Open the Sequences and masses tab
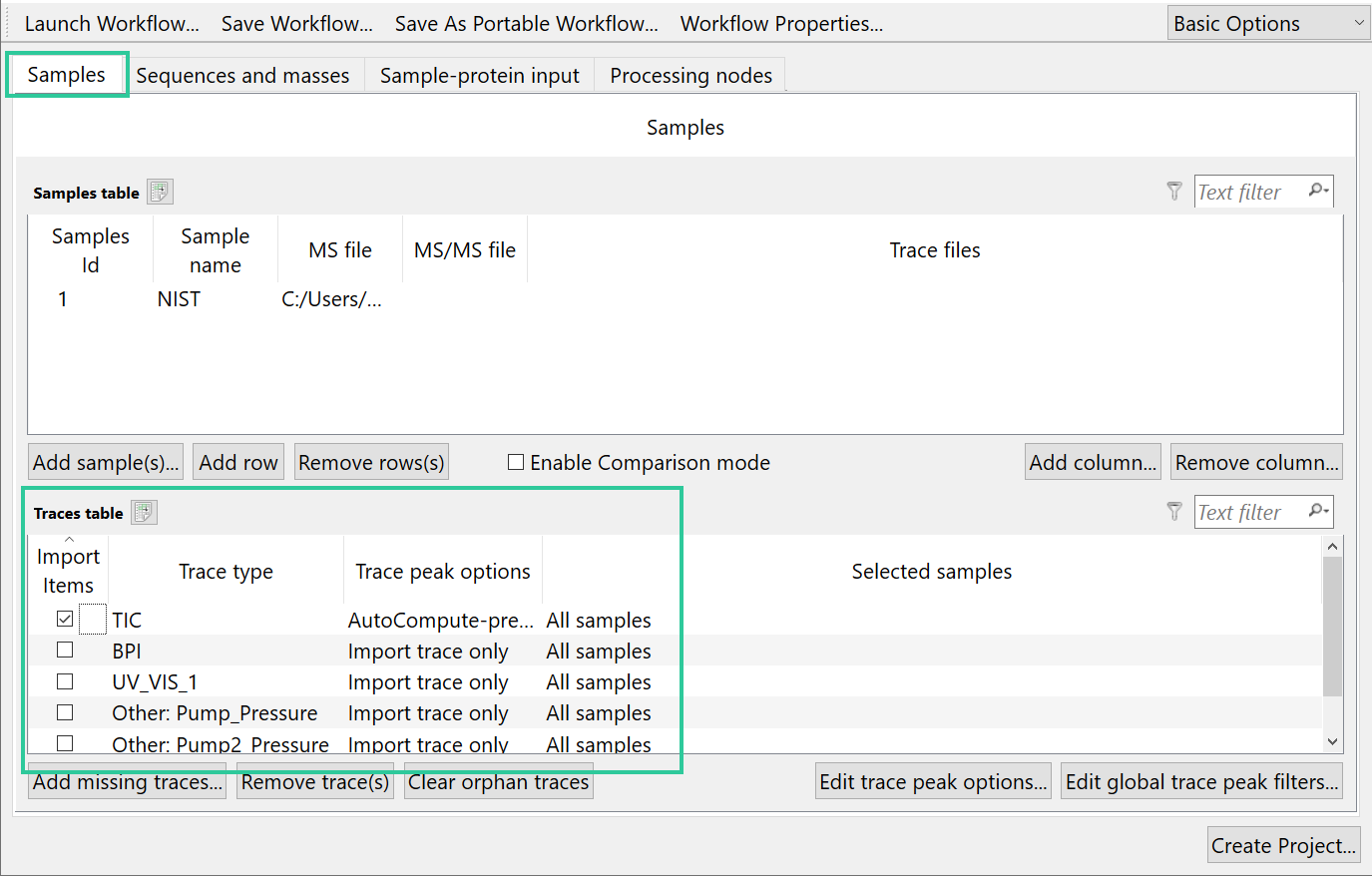This screenshot has height=876, width=1372. pos(242,76)
